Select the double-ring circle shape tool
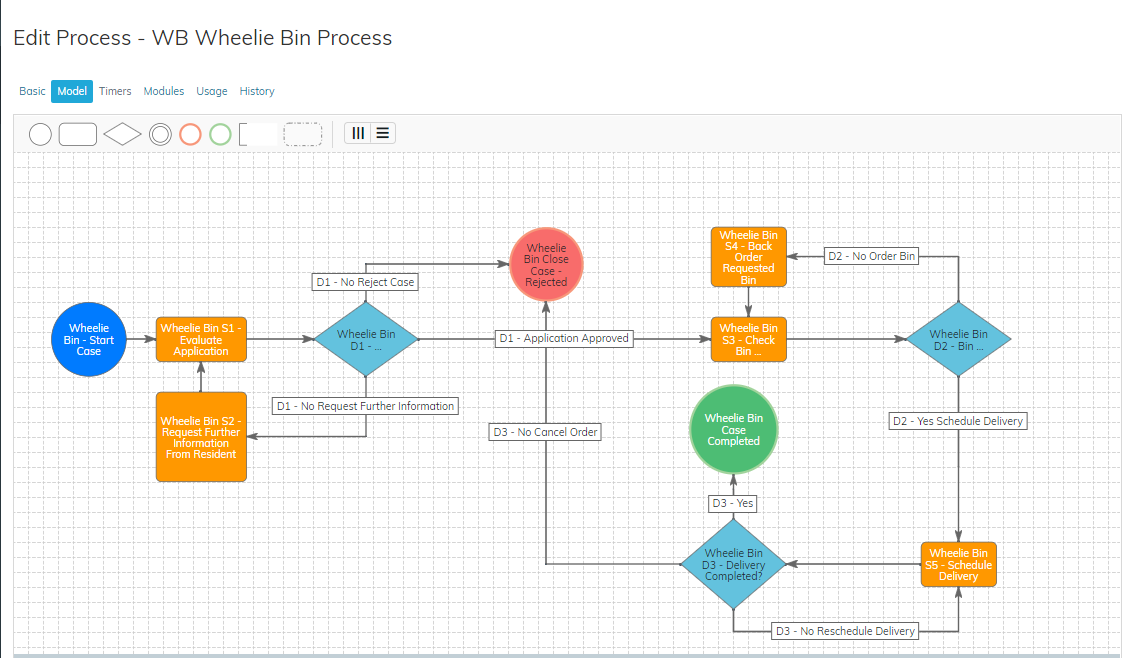This screenshot has height=658, width=1134. [x=160, y=134]
